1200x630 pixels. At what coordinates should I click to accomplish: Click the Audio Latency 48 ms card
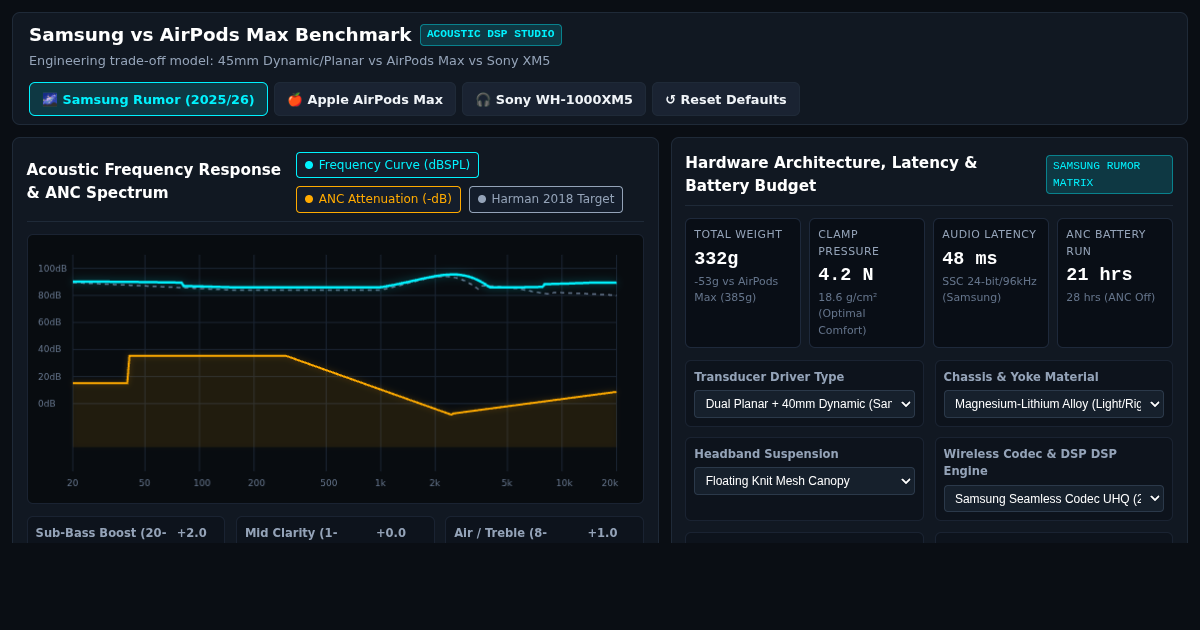991,283
